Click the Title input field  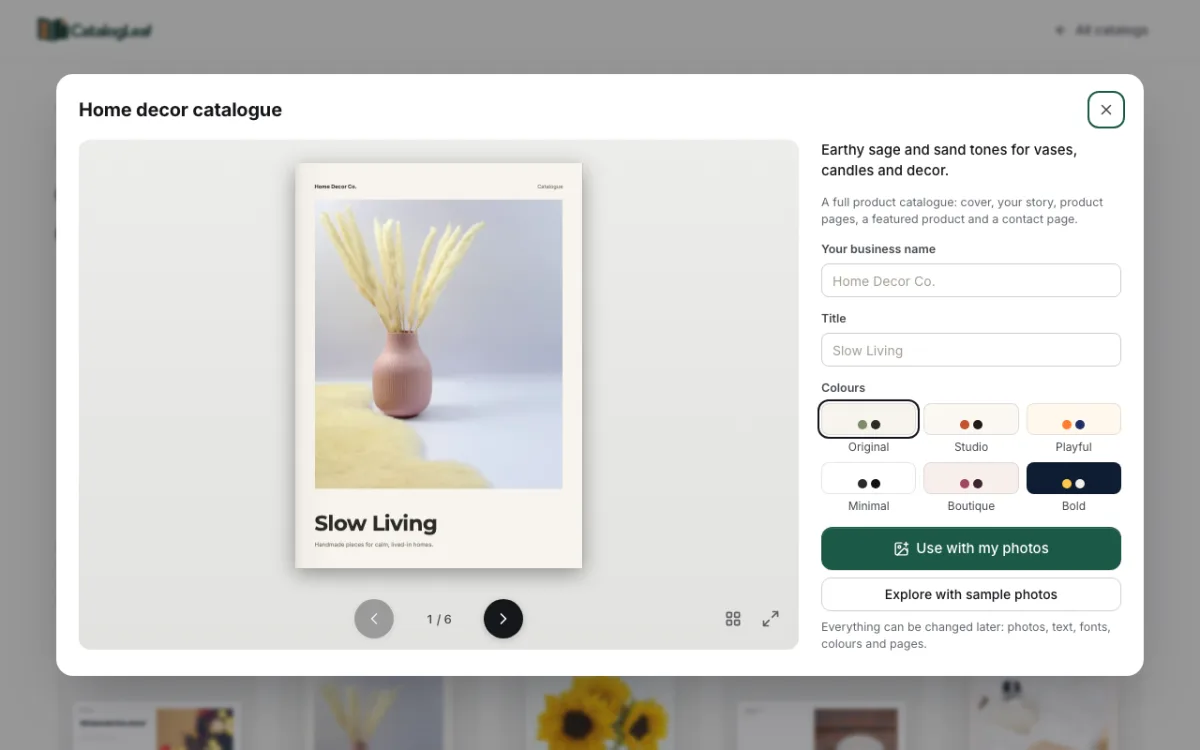[971, 350]
